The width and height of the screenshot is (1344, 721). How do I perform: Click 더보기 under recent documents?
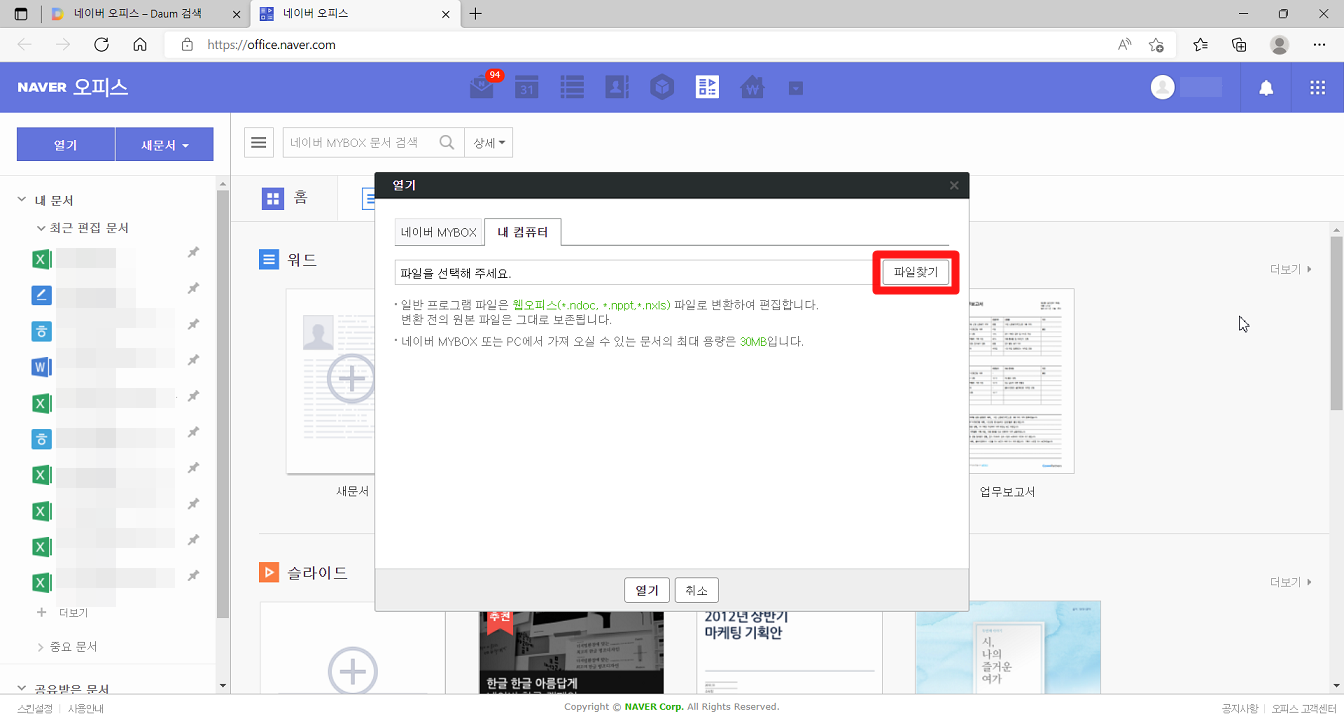[x=73, y=612]
